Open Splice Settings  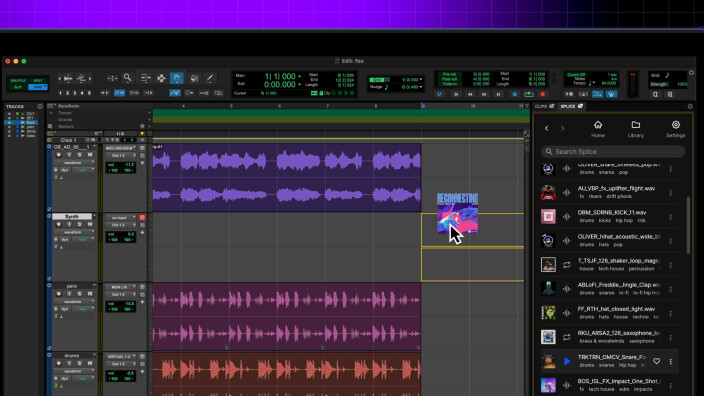675,129
